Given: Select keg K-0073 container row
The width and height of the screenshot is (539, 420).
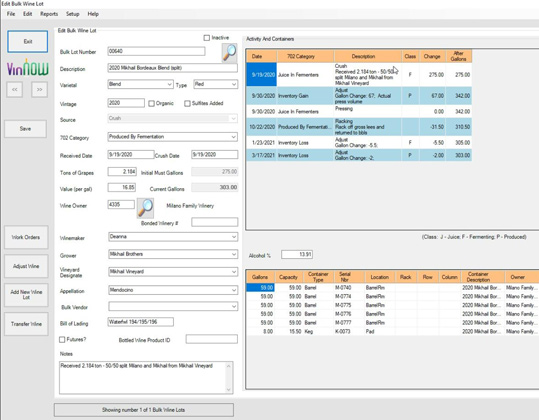Looking at the screenshot, I should click(393, 332).
